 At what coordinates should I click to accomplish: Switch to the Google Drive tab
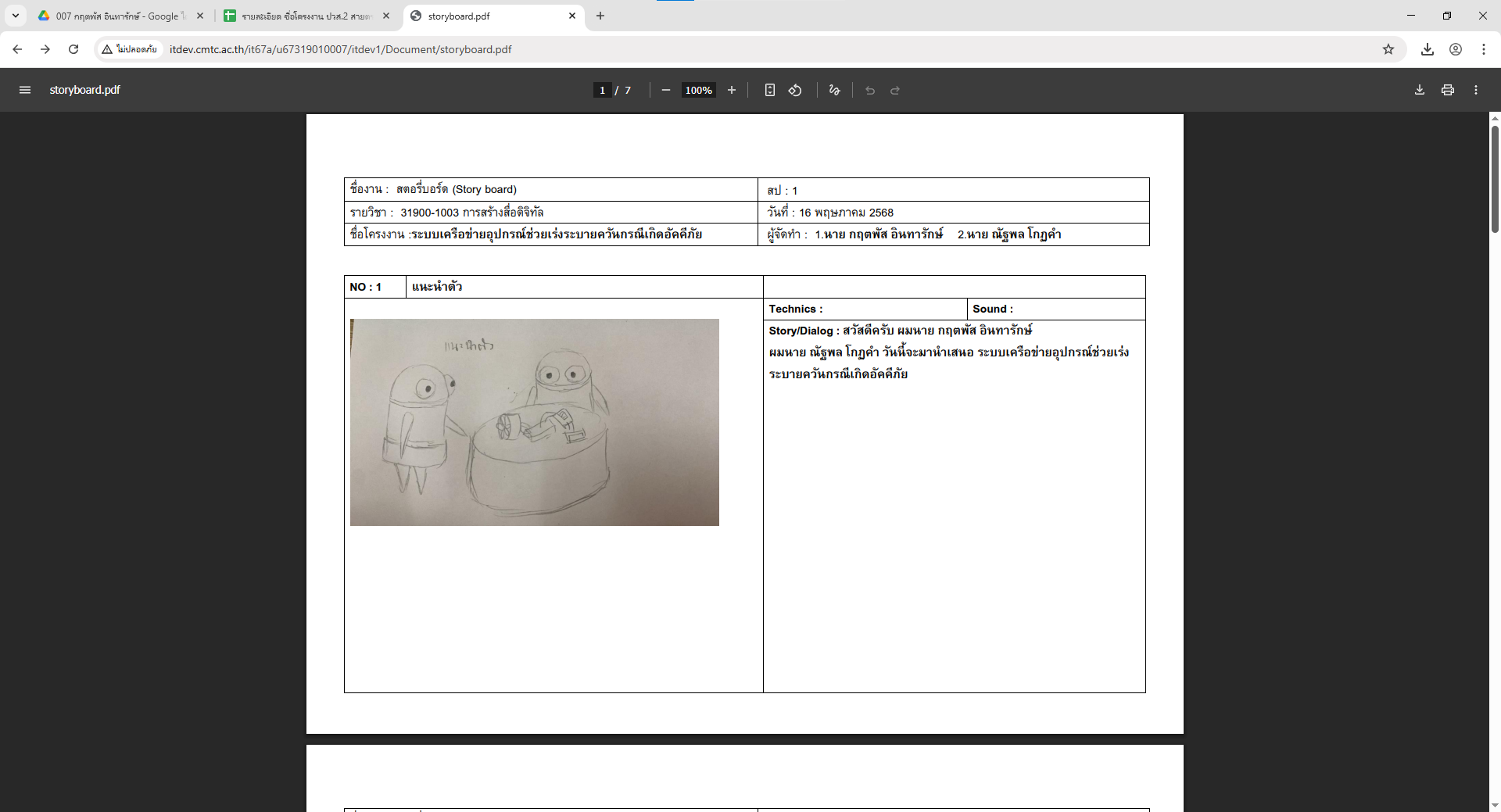click(x=117, y=16)
